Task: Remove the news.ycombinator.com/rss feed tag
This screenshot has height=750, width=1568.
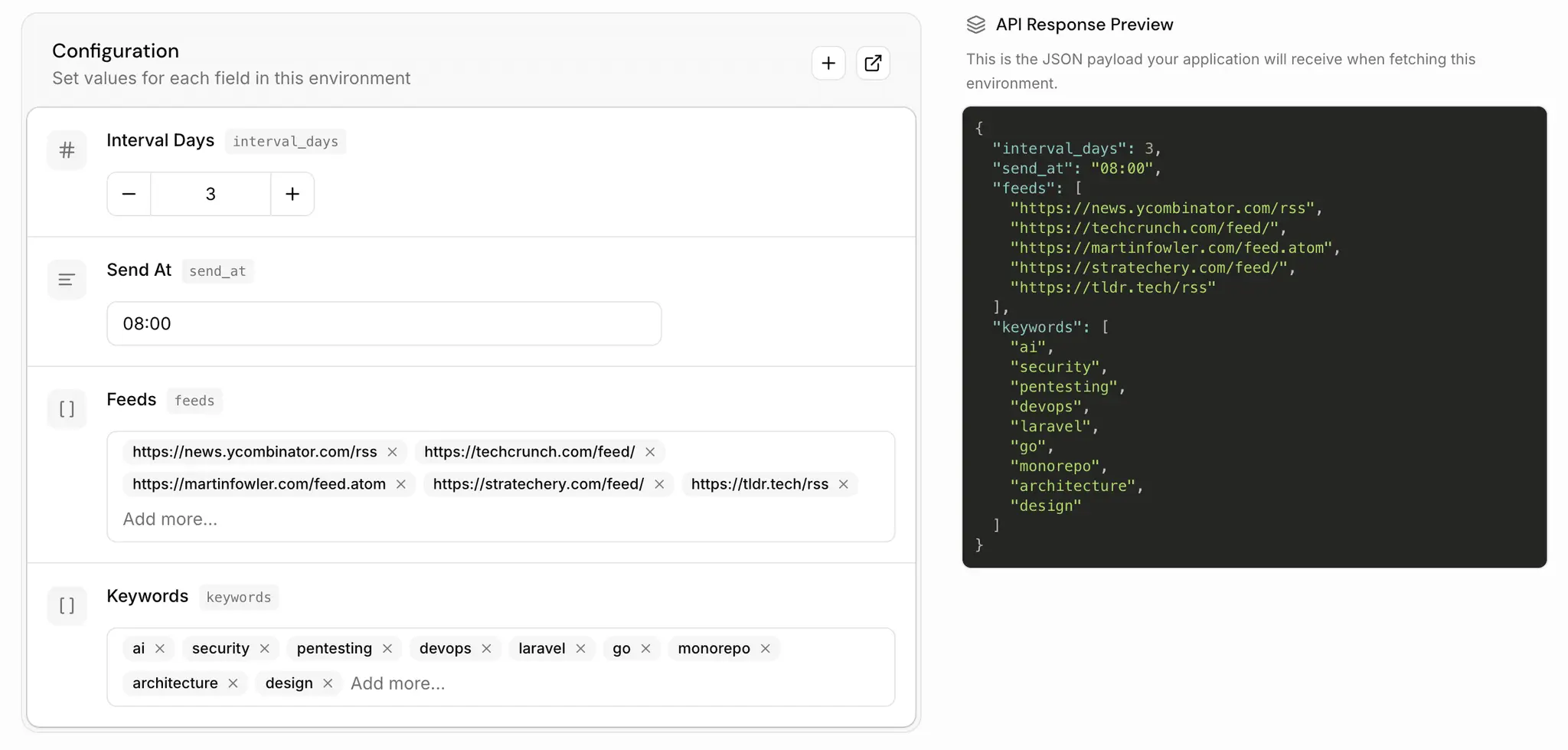Action: [392, 452]
